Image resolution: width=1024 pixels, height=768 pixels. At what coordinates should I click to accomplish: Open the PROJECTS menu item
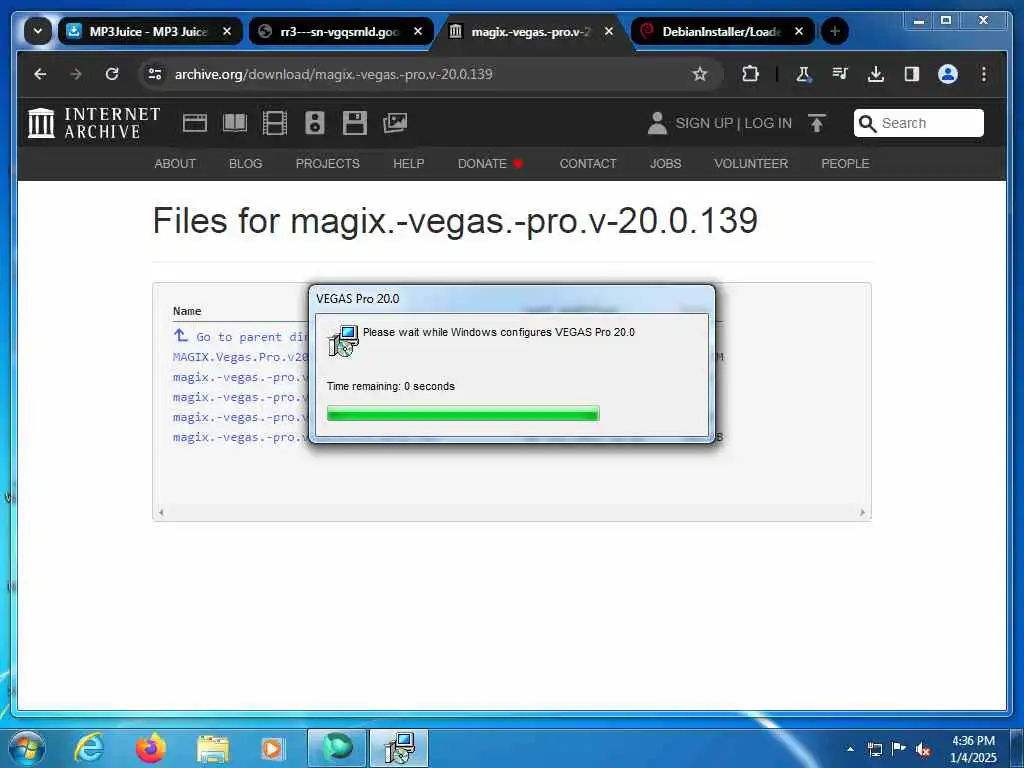pos(328,164)
